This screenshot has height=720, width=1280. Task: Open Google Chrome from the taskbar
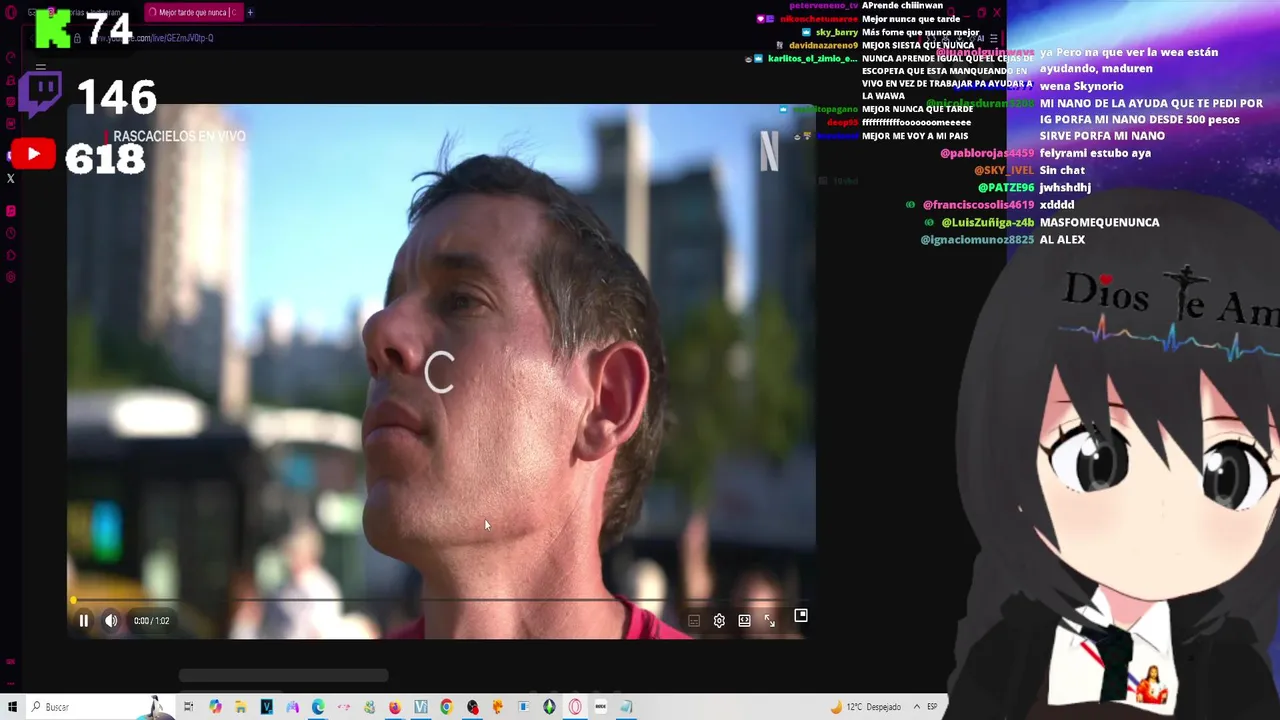click(446, 707)
